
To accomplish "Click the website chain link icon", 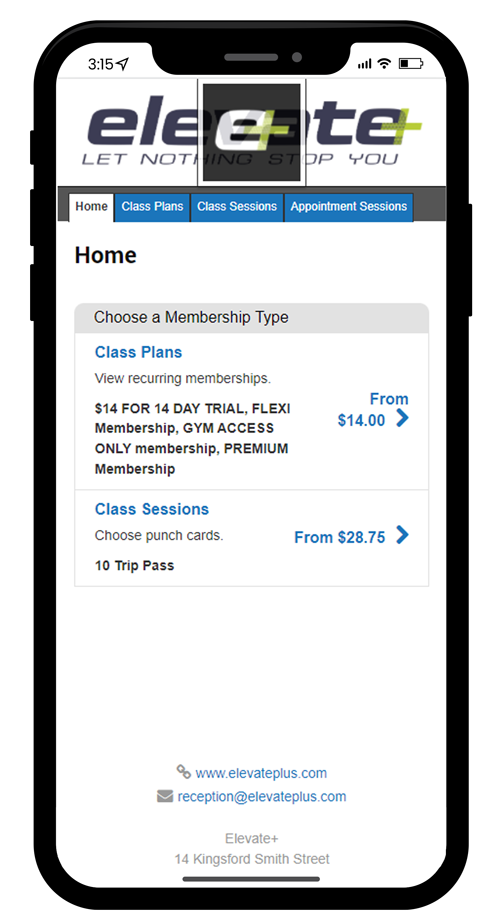I will point(184,772).
